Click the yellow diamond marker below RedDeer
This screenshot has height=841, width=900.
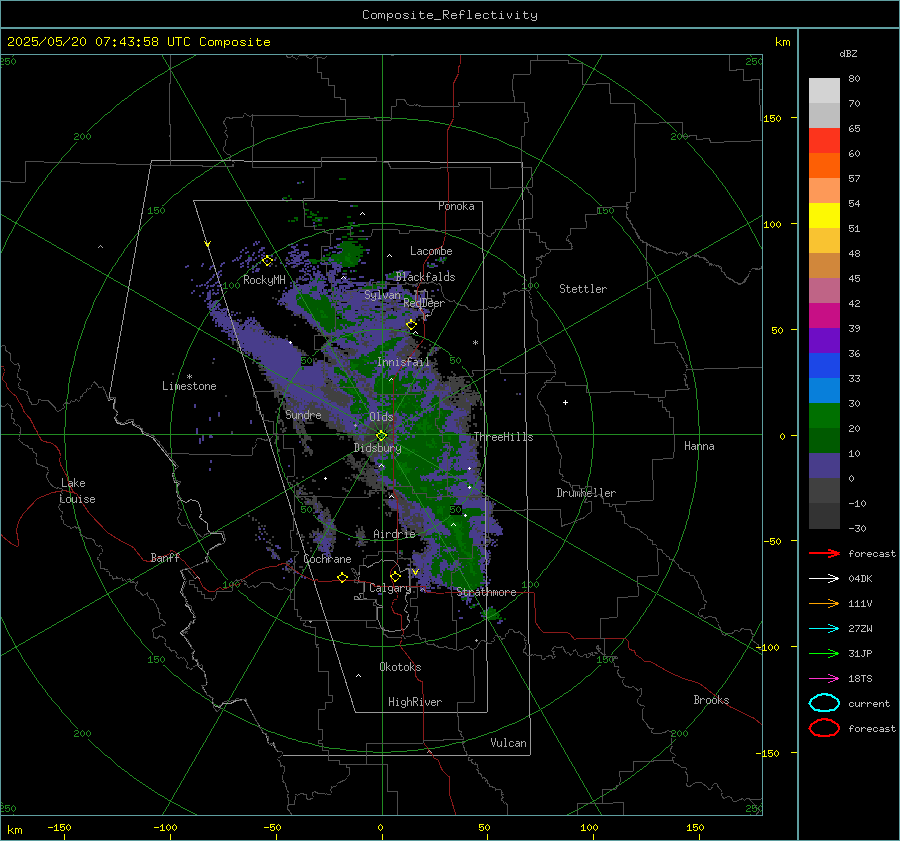(x=411, y=325)
